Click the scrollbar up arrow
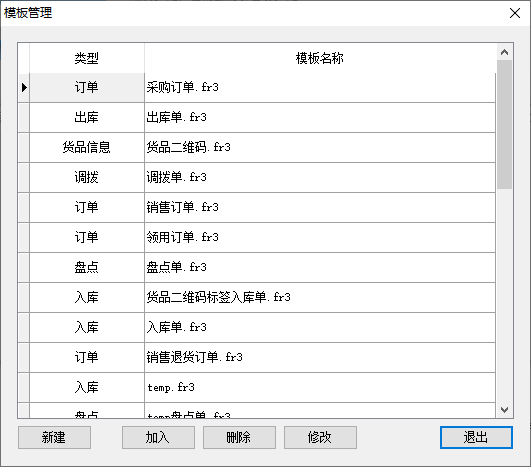 (x=504, y=52)
